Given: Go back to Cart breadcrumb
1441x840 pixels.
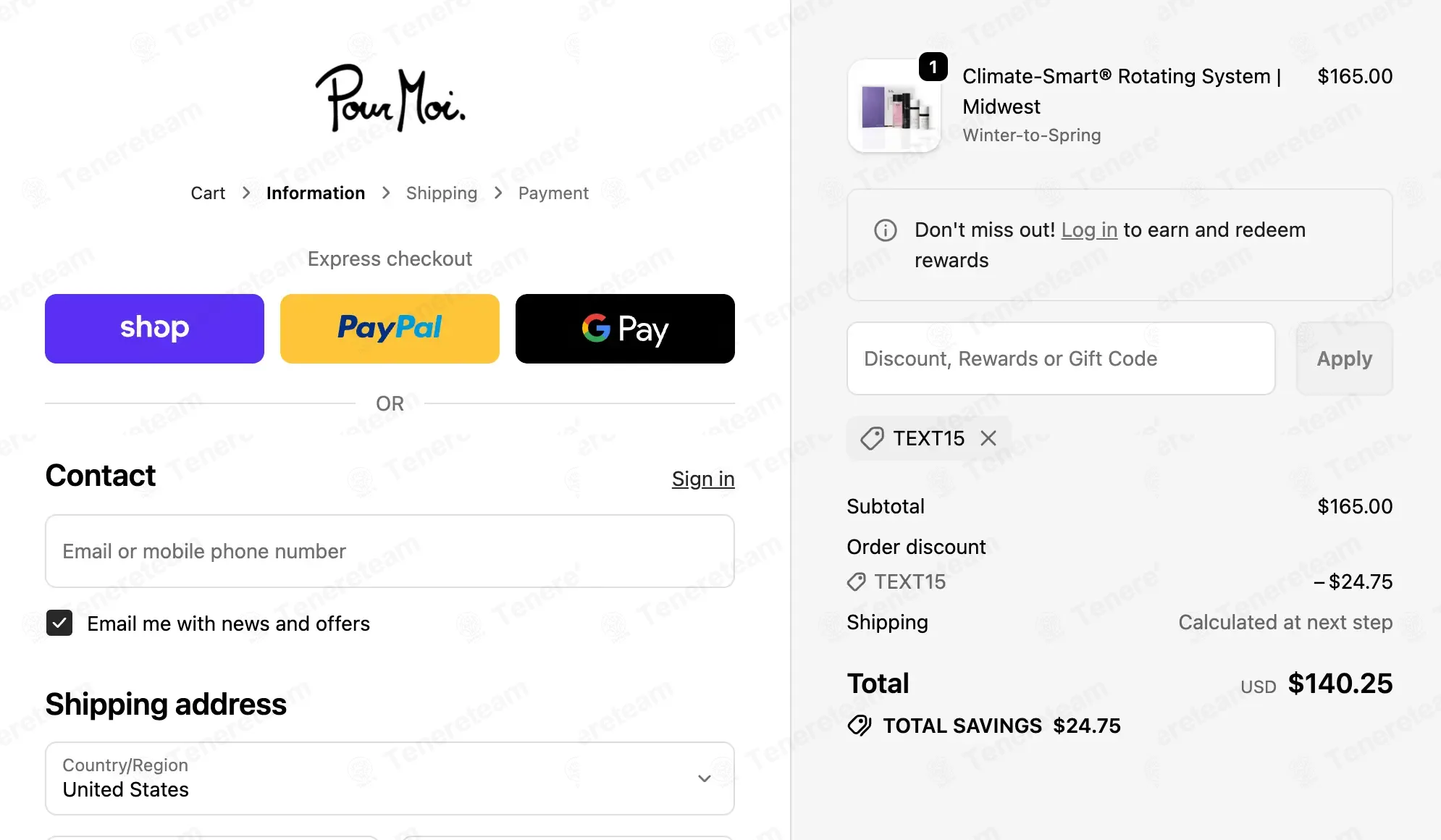Looking at the screenshot, I should 208,193.
